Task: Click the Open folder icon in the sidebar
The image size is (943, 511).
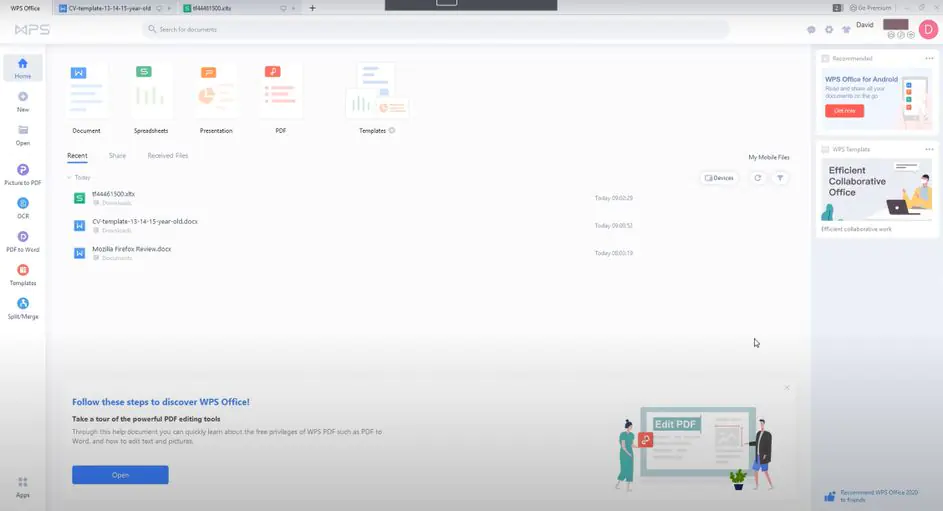Action: [23, 130]
